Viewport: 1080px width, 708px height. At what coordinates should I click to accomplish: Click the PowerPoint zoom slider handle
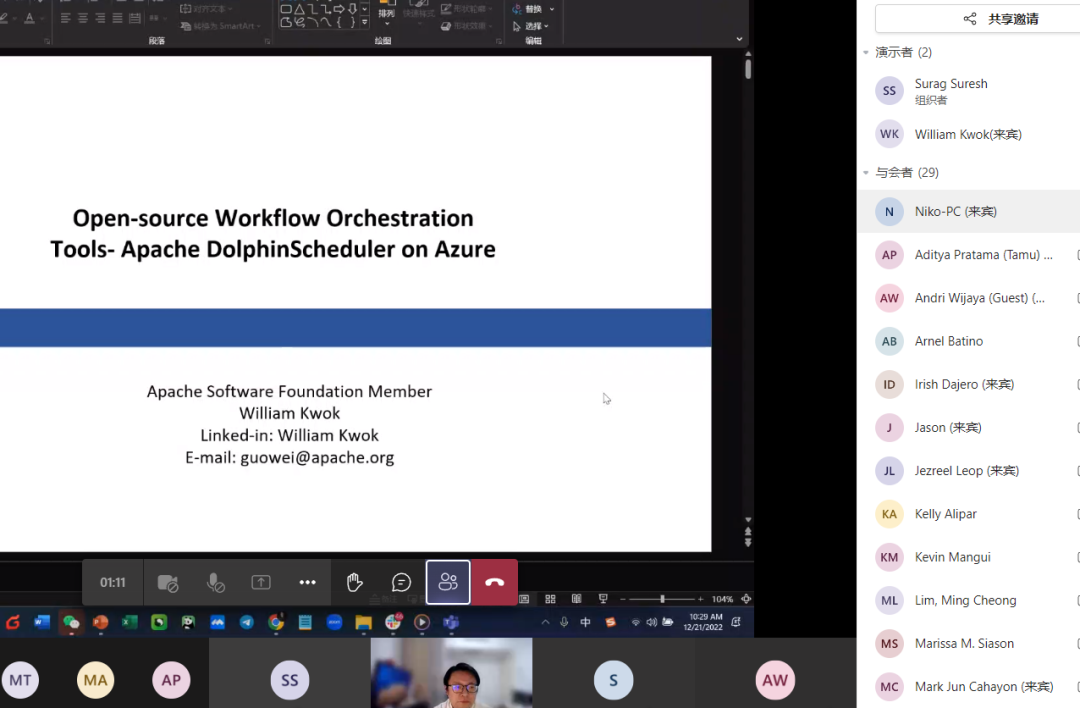tap(662, 599)
